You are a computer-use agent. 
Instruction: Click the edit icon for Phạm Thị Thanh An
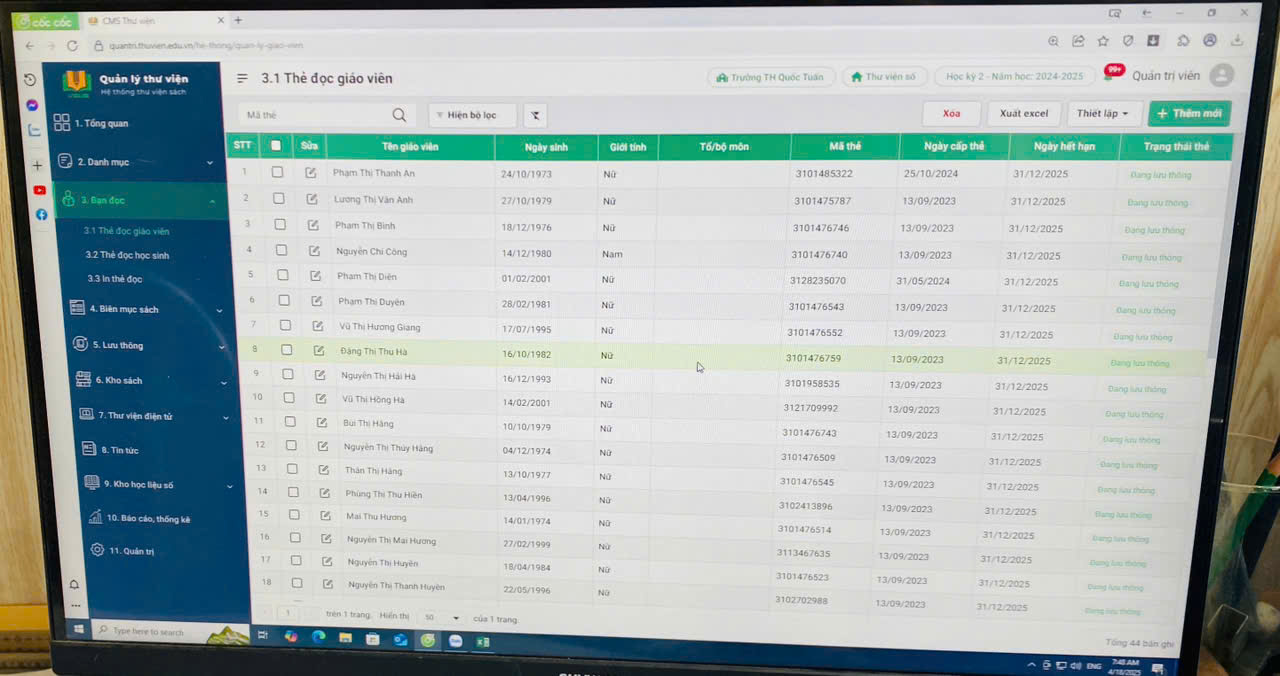pyautogui.click(x=311, y=173)
